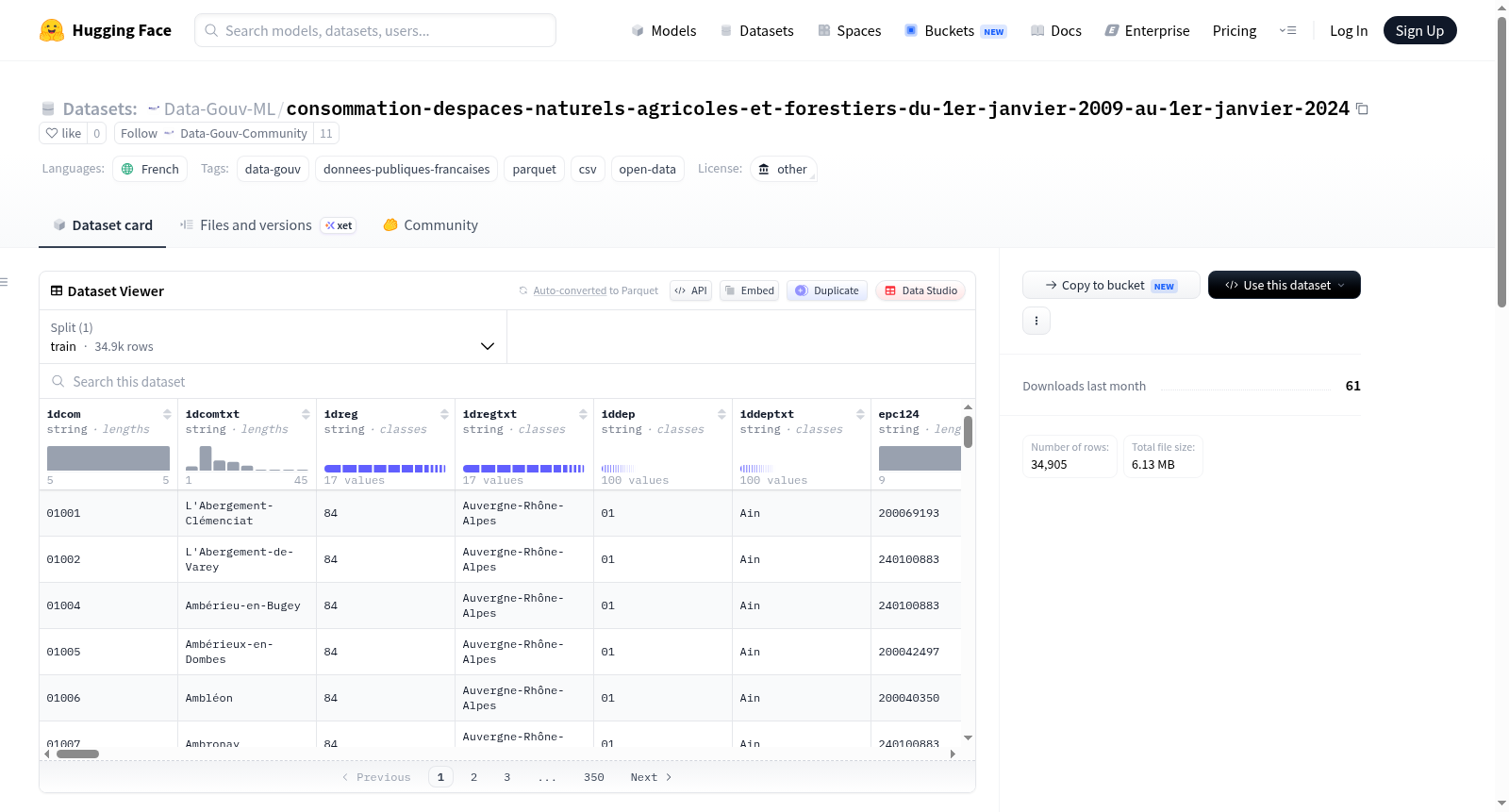
Task: Copy dataset name with the copy icon
Action: pos(1362,109)
